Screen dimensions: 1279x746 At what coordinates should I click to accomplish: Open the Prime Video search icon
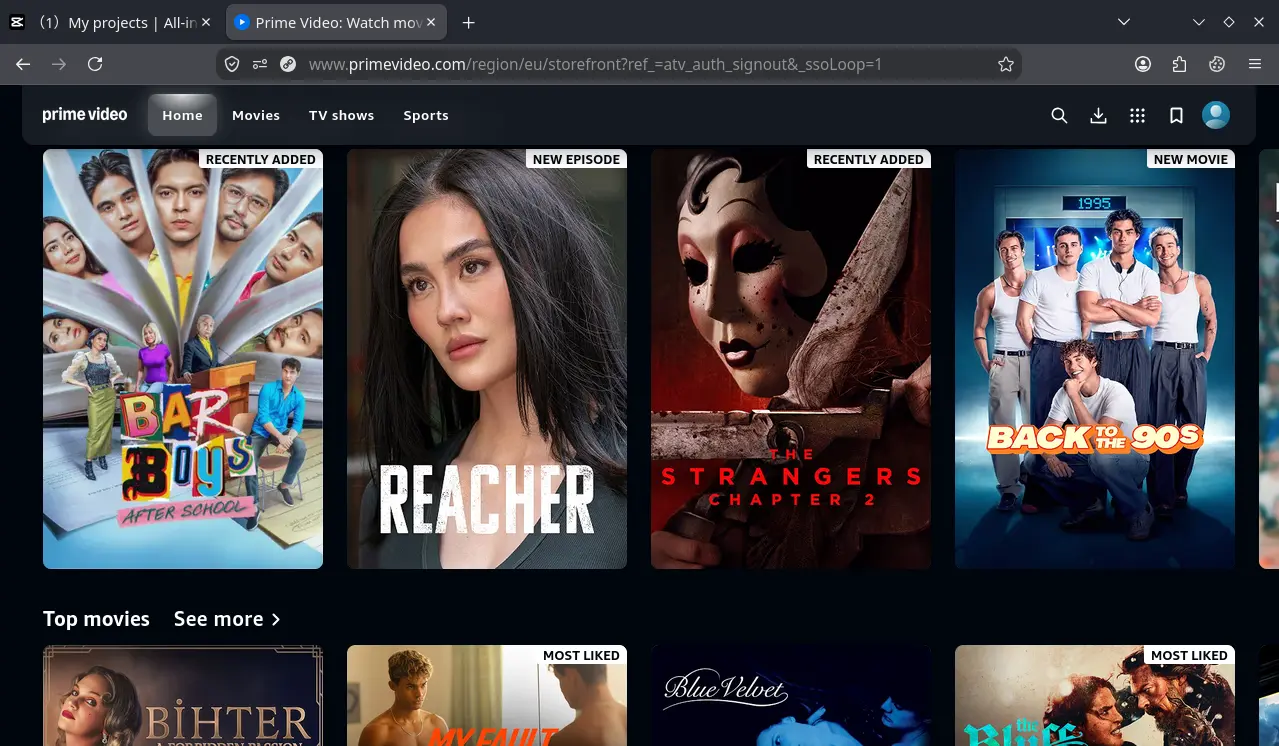tap(1059, 115)
